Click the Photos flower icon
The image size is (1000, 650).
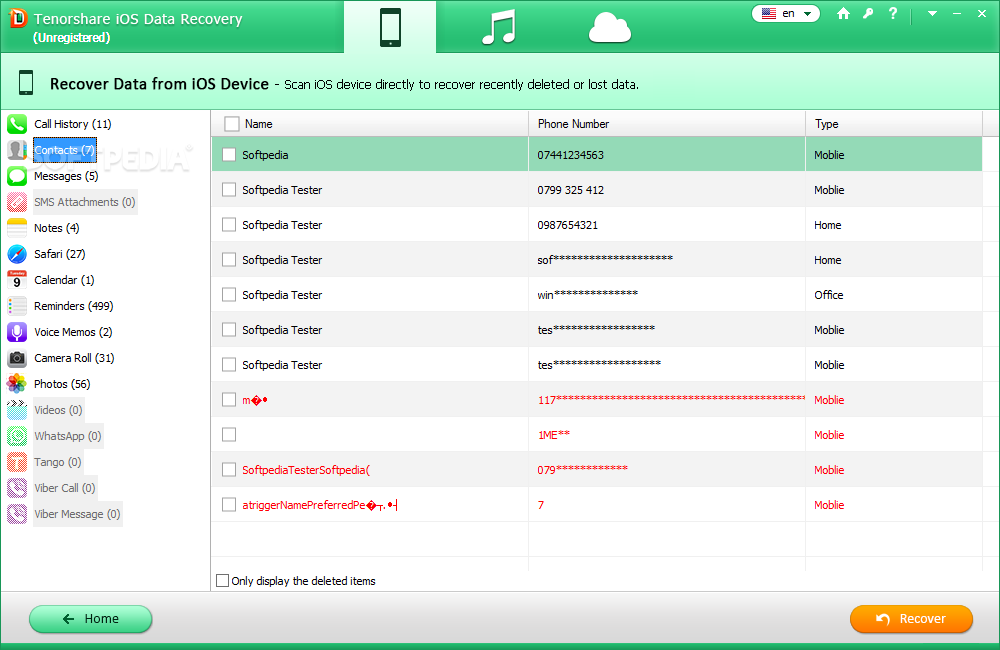point(17,384)
